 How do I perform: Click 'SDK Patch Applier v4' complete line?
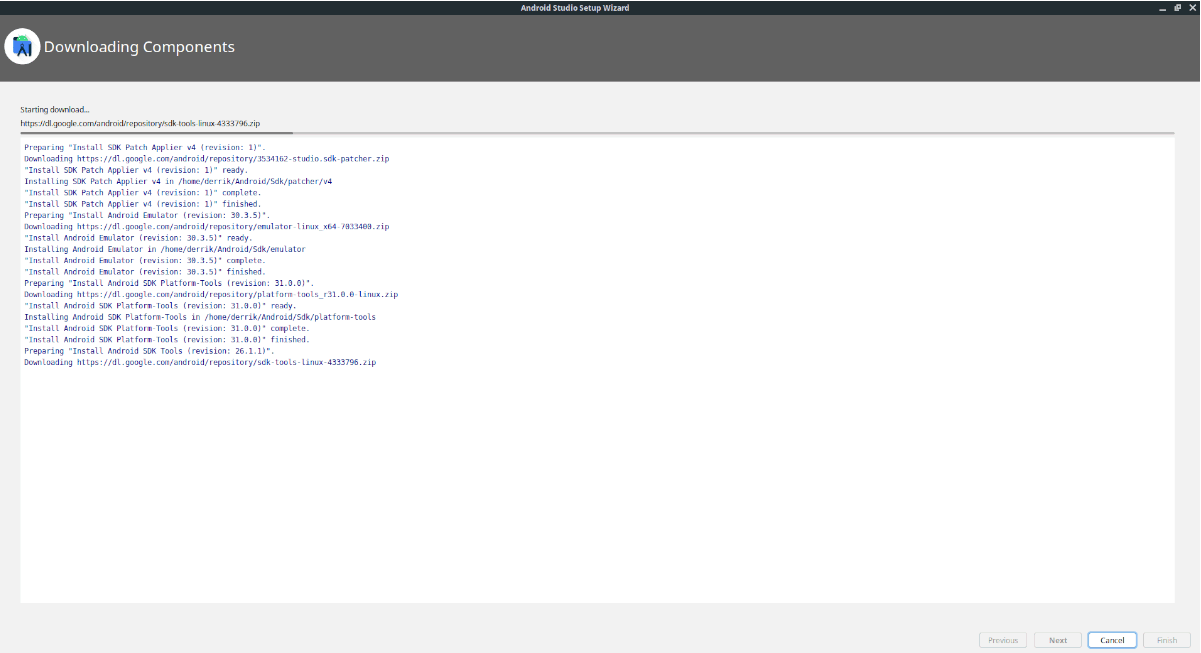[142, 192]
